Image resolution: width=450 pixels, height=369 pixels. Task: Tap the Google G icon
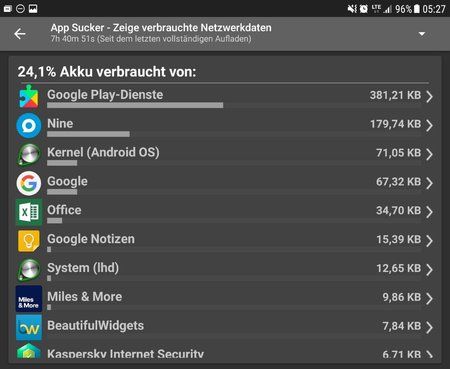[x=29, y=183]
